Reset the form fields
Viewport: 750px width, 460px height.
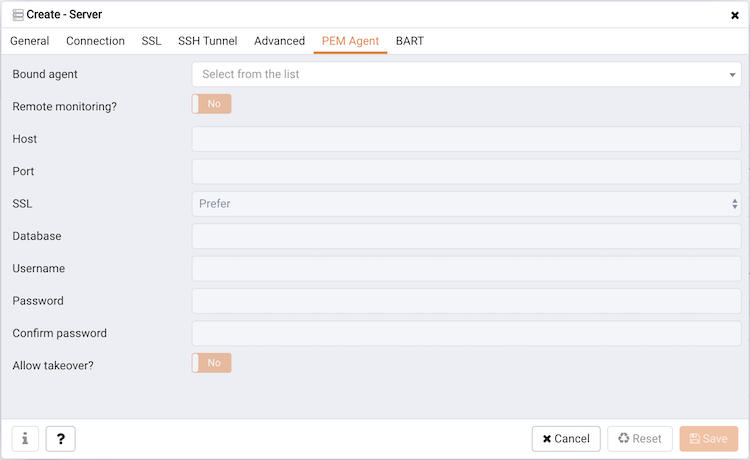tap(640, 438)
